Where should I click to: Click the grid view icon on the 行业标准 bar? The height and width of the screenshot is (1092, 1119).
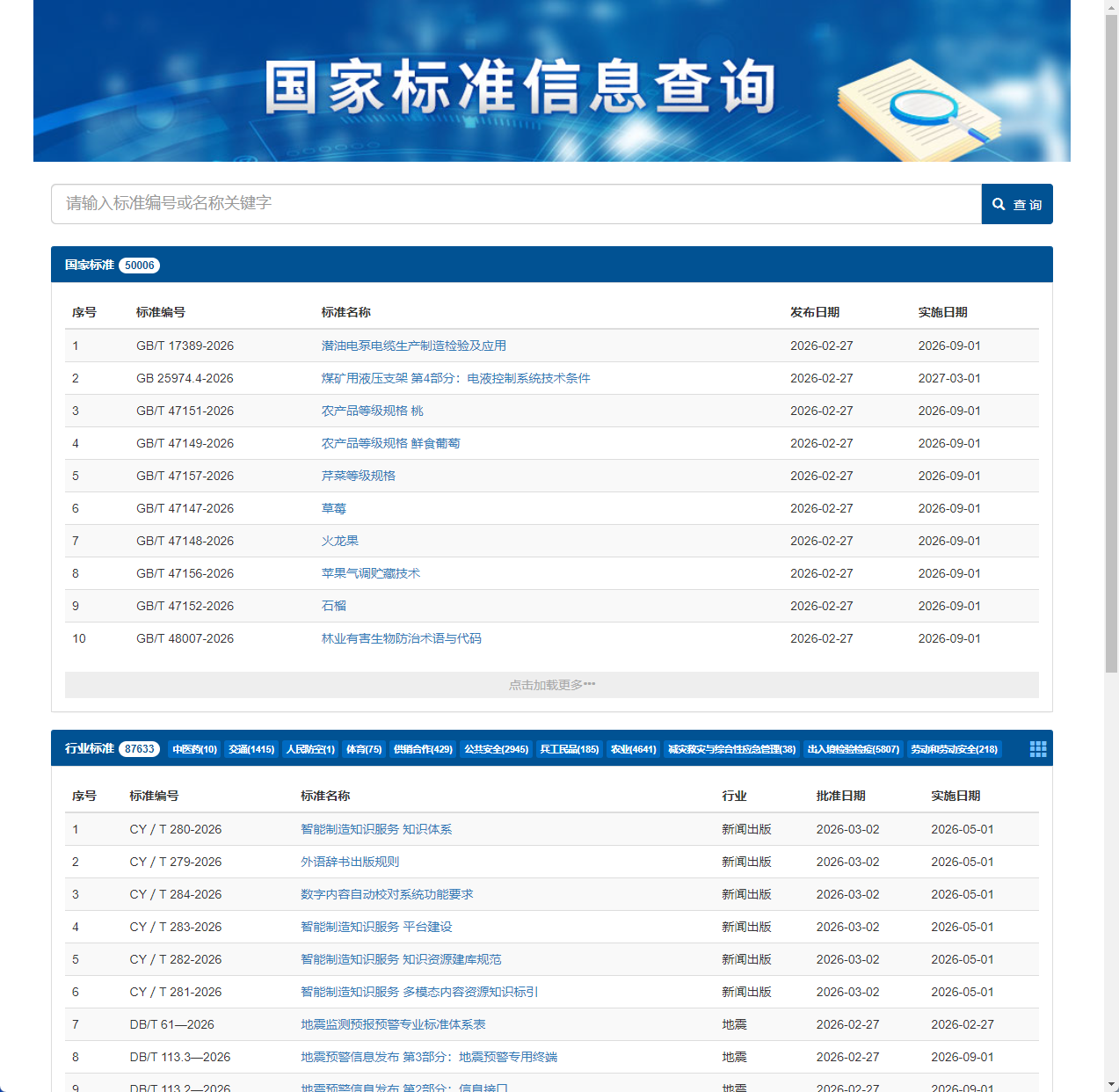click(1038, 748)
